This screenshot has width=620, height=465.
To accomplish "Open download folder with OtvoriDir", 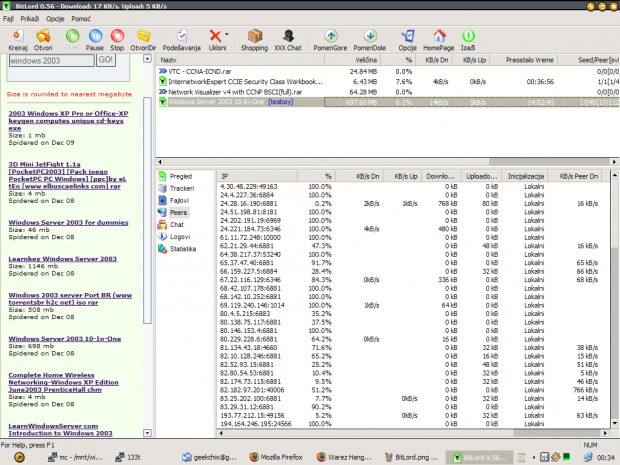I will 143,40.
